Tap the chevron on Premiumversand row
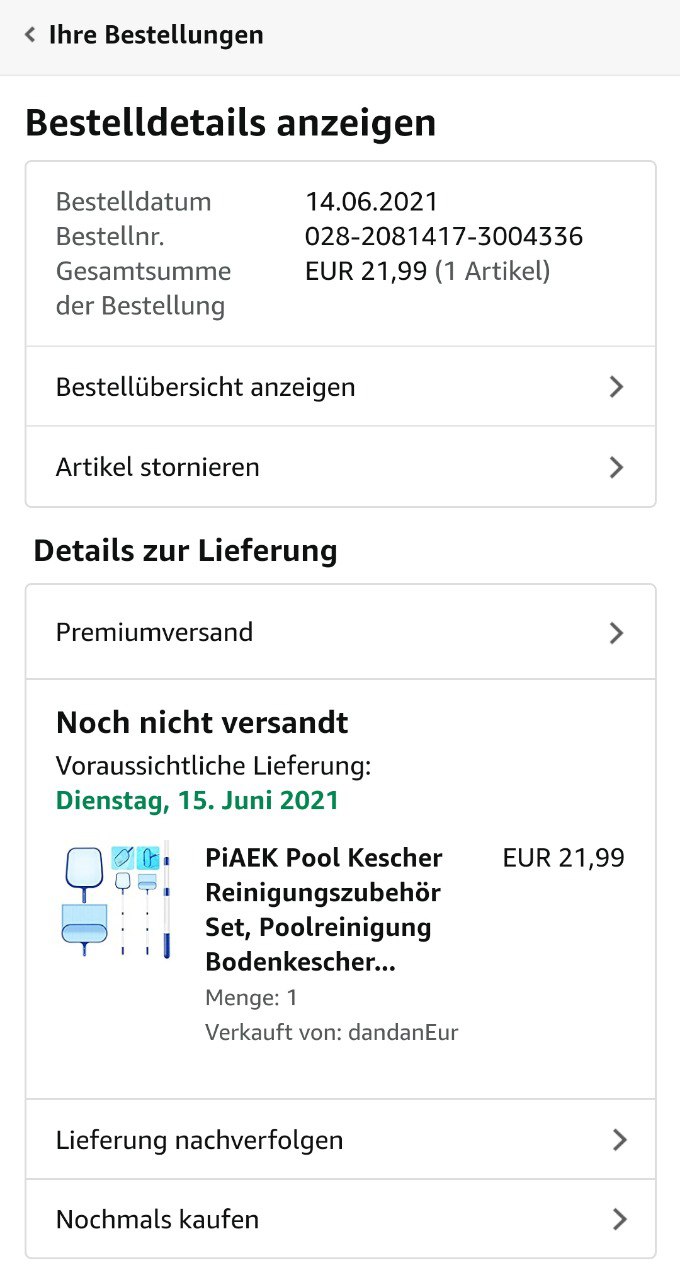The height and width of the screenshot is (1280, 680). [x=616, y=632]
